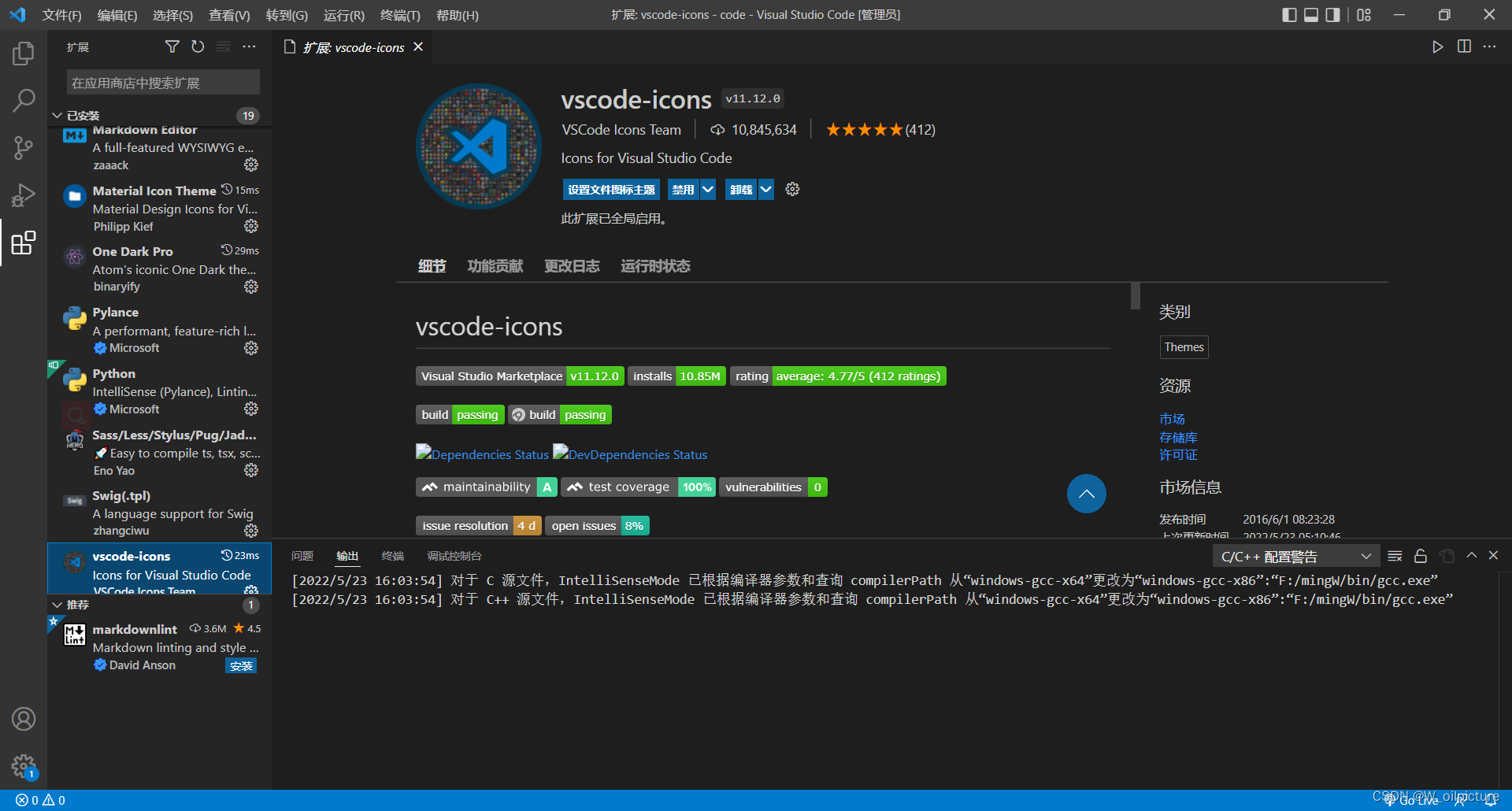Image resolution: width=1512 pixels, height=811 pixels.
Task: Open manage gear for Python extension
Action: (x=251, y=409)
